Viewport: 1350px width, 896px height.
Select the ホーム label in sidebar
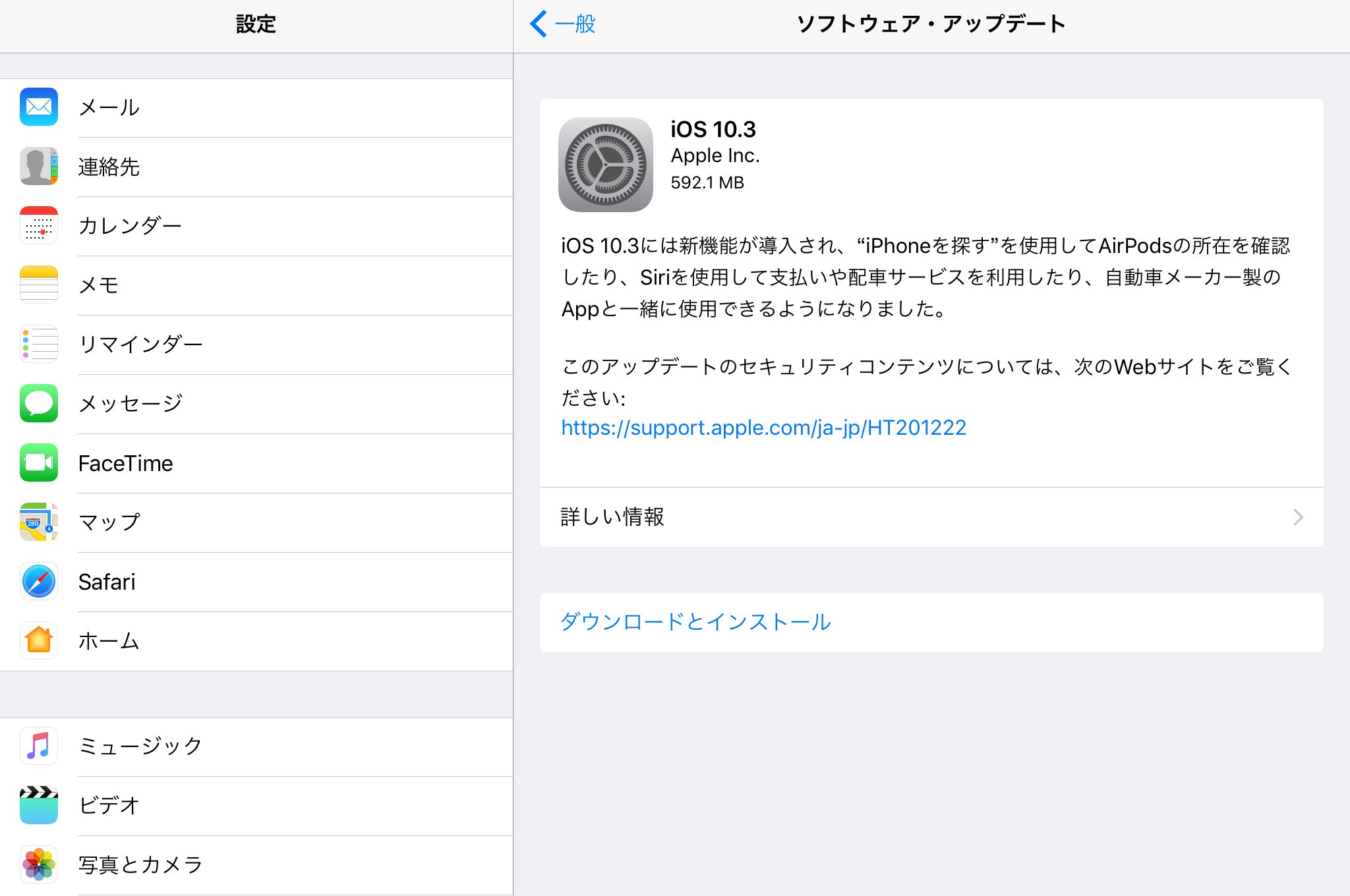click(x=109, y=641)
